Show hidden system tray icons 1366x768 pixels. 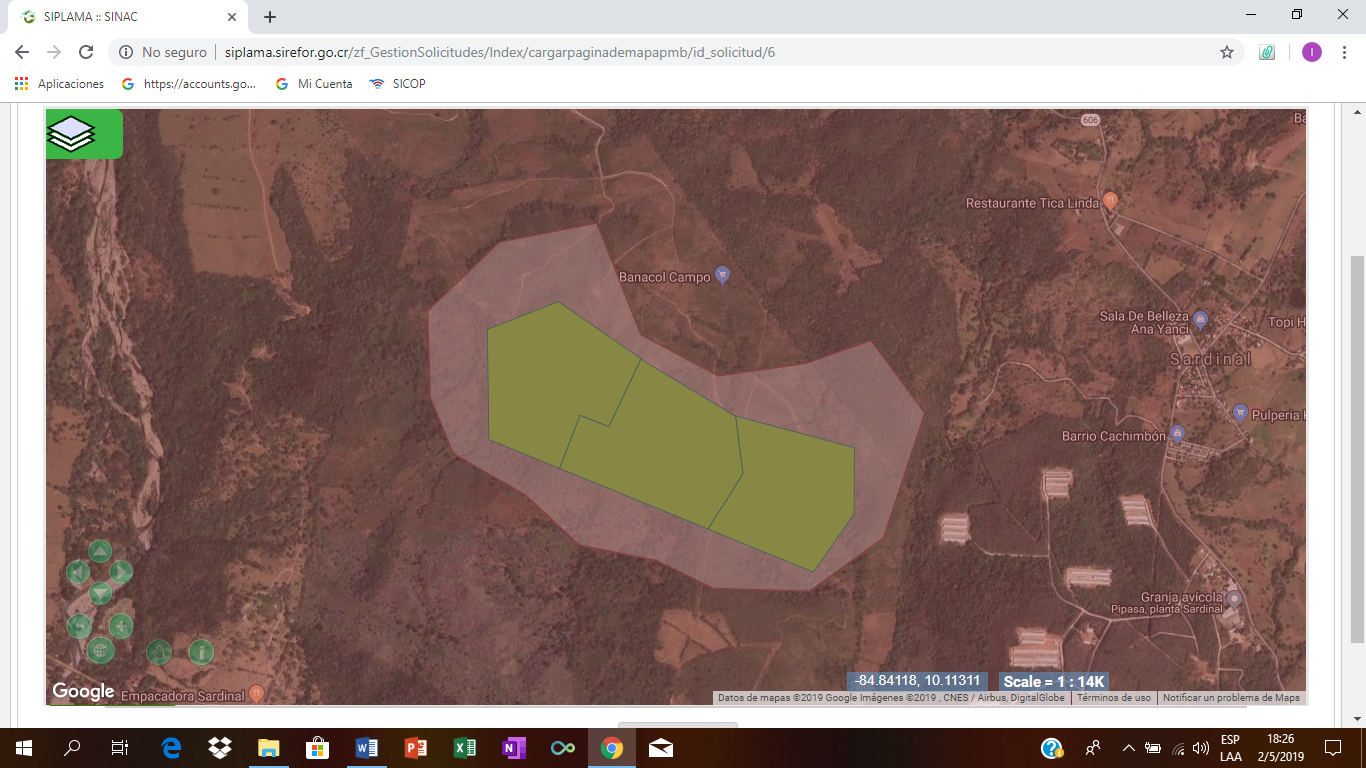(1129, 748)
